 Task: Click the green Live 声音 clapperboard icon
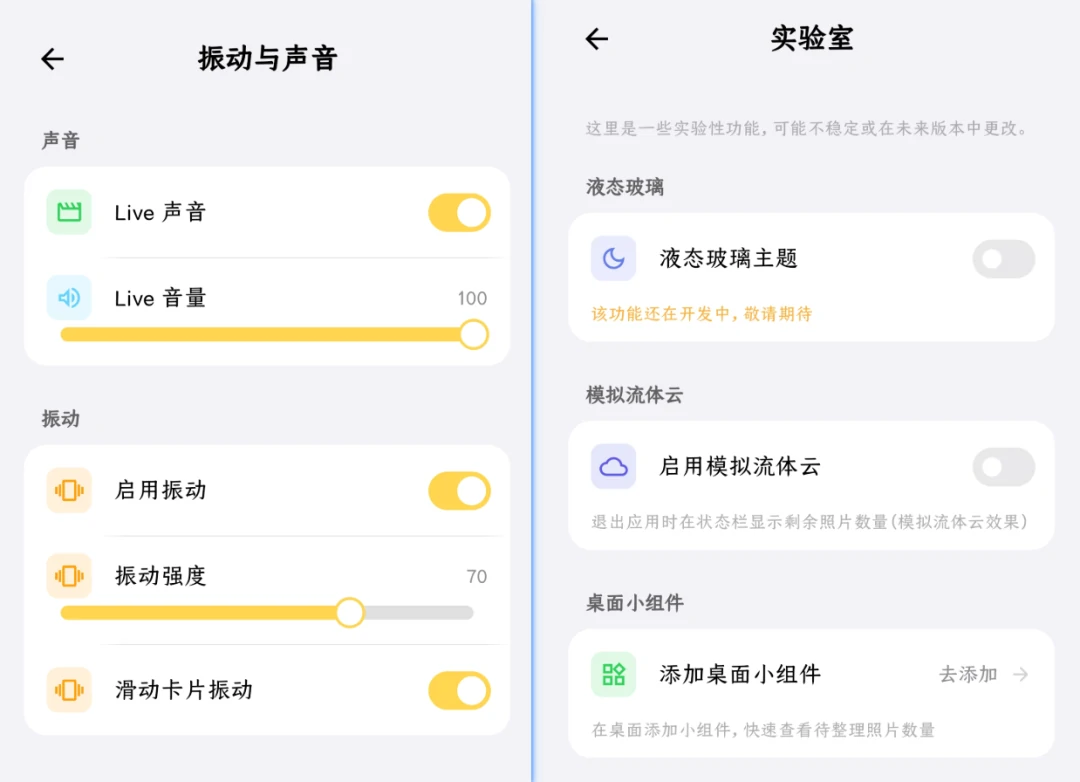[69, 212]
